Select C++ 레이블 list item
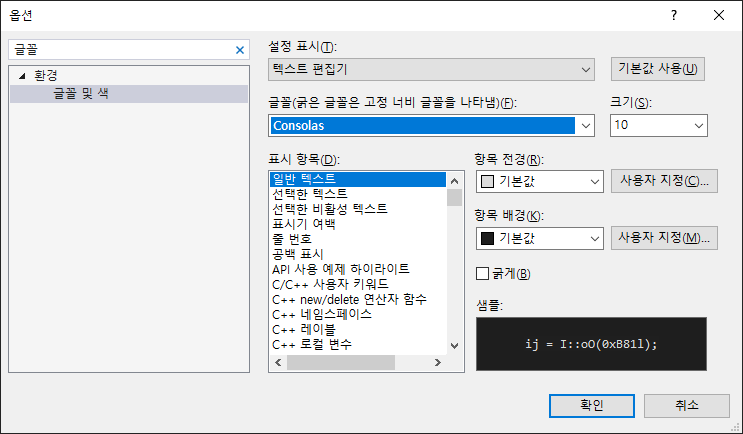The height and width of the screenshot is (434, 743). coord(358,330)
